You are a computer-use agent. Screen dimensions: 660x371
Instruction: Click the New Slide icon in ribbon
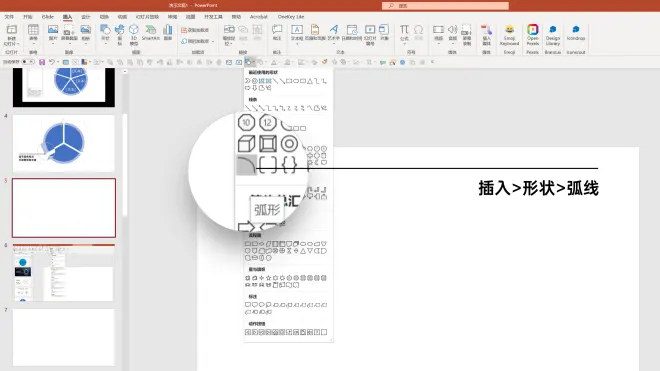(x=11, y=35)
